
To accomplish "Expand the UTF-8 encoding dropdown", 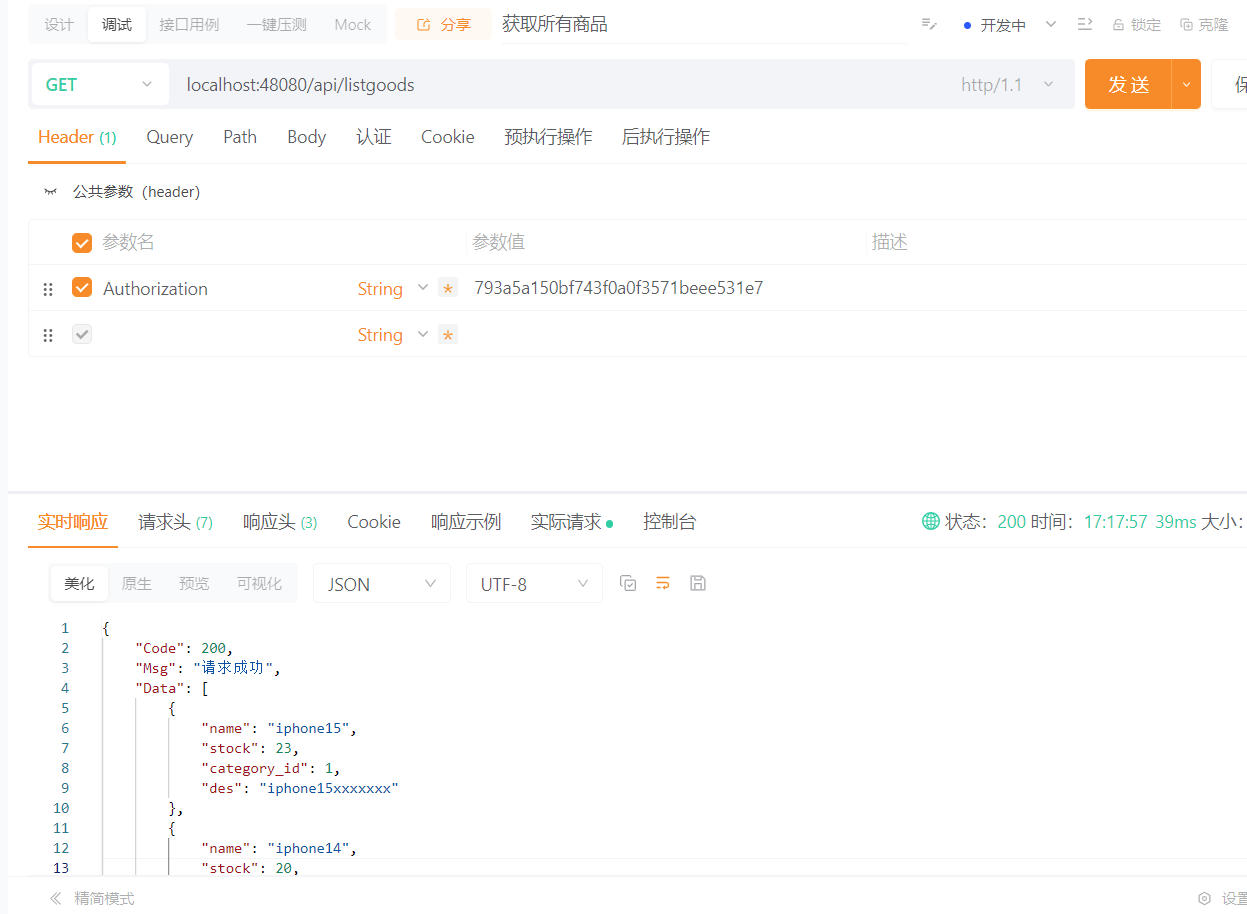I will pyautogui.click(x=534, y=584).
